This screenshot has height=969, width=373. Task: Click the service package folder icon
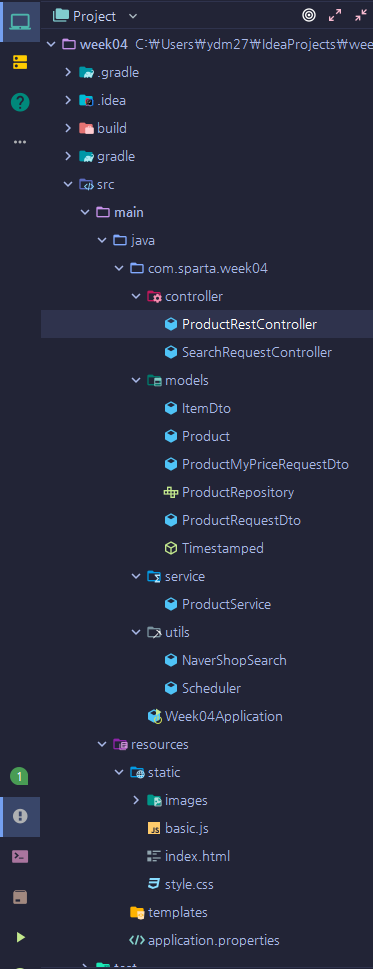[x=154, y=577]
